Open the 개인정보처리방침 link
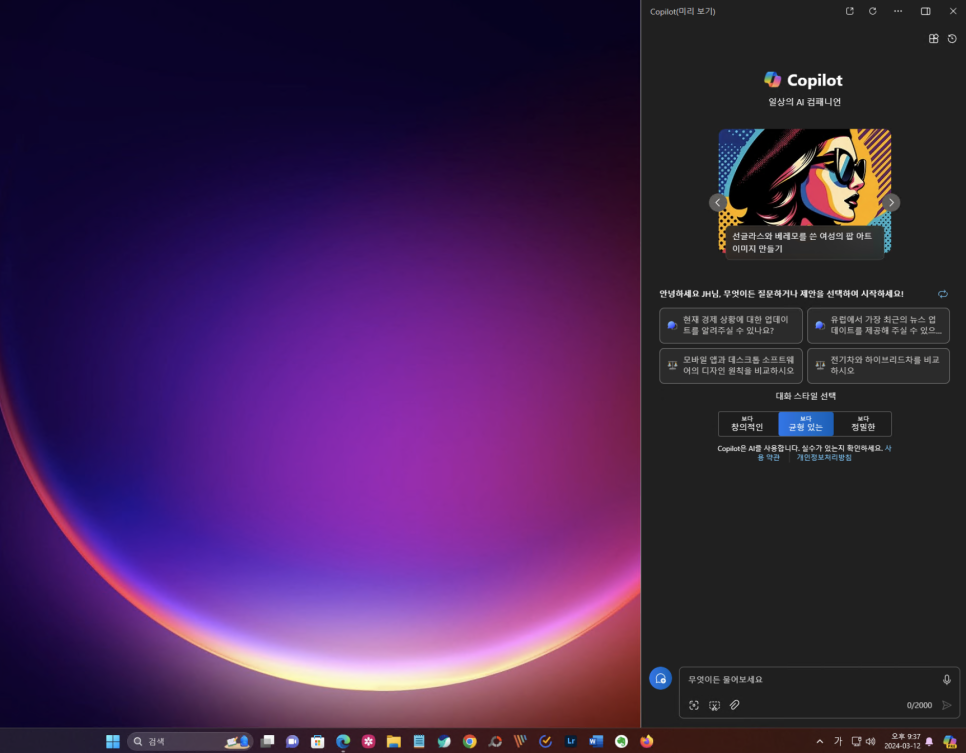966x753 pixels. pos(824,457)
